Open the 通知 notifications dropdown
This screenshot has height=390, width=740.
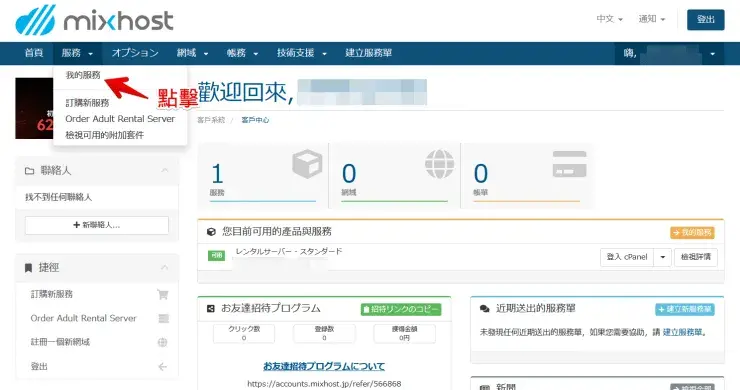[652, 19]
